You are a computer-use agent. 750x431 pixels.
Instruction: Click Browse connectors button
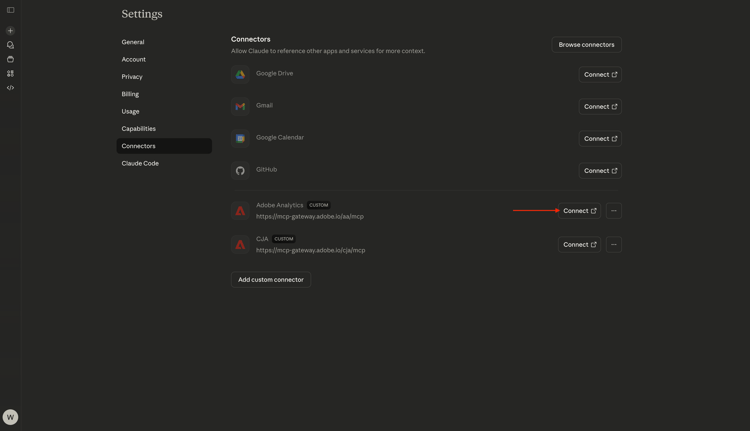586,44
